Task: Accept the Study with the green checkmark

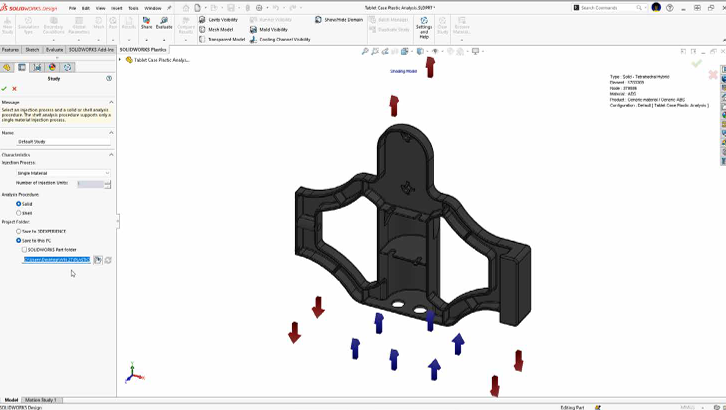Action: tap(4, 88)
